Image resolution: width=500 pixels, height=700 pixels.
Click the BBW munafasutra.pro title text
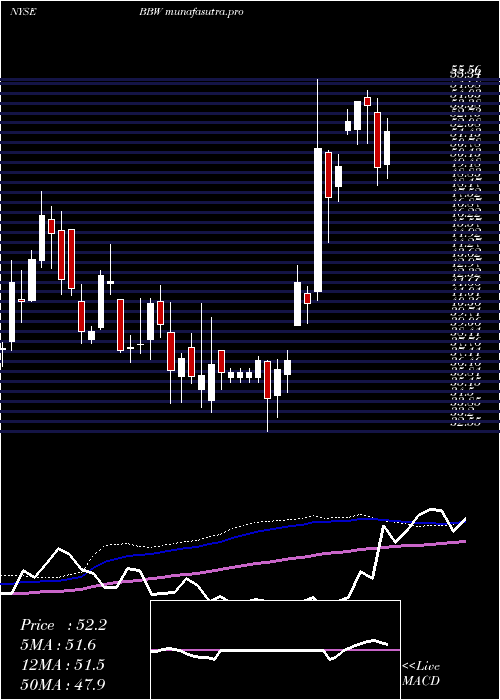191,12
